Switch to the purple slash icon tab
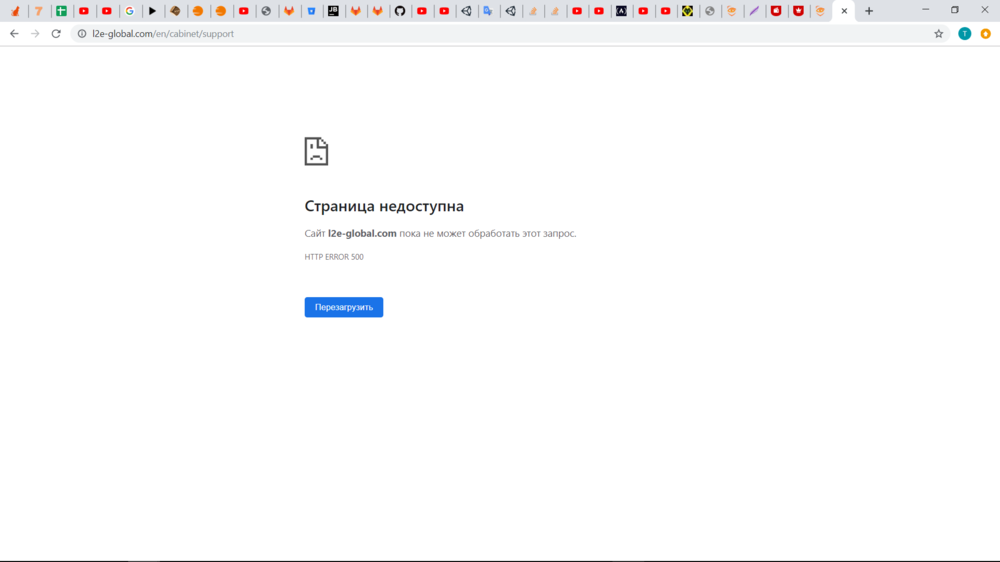Screen dimensions: 1000x562 coord(754,11)
